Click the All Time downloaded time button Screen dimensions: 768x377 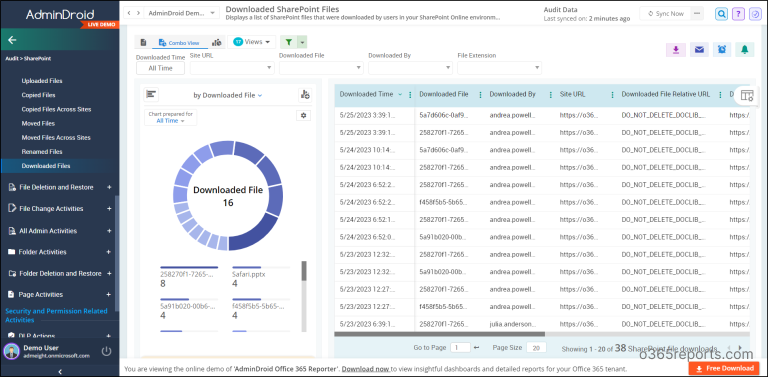tap(160, 68)
